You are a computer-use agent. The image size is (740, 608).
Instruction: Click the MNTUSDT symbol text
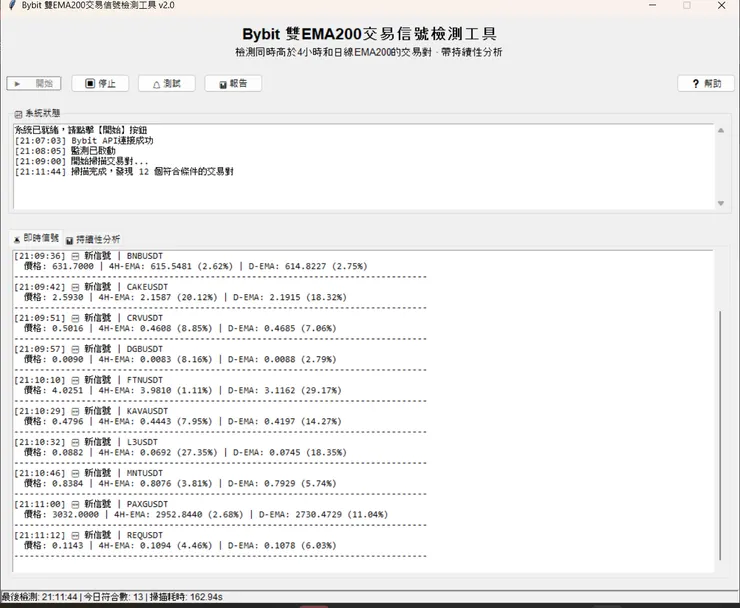click(144, 473)
